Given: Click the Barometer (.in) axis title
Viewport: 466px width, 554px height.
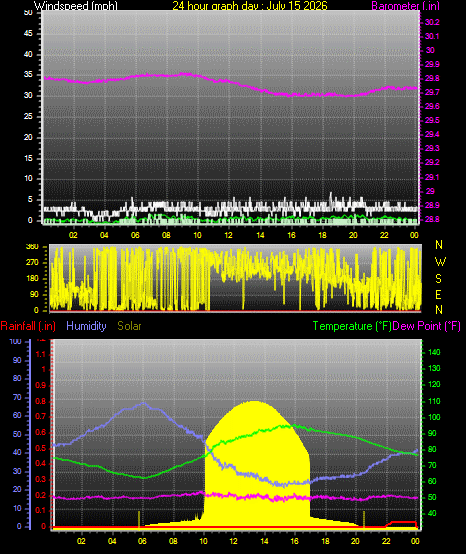Looking at the screenshot, I should pyautogui.click(x=405, y=5).
